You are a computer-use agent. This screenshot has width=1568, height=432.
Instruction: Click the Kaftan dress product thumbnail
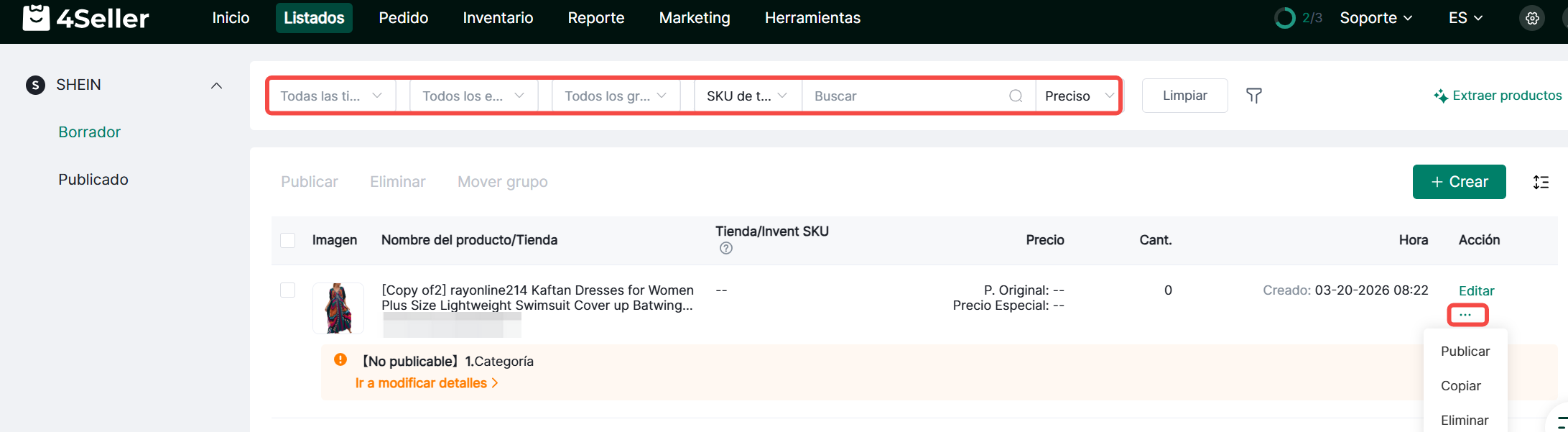click(338, 308)
